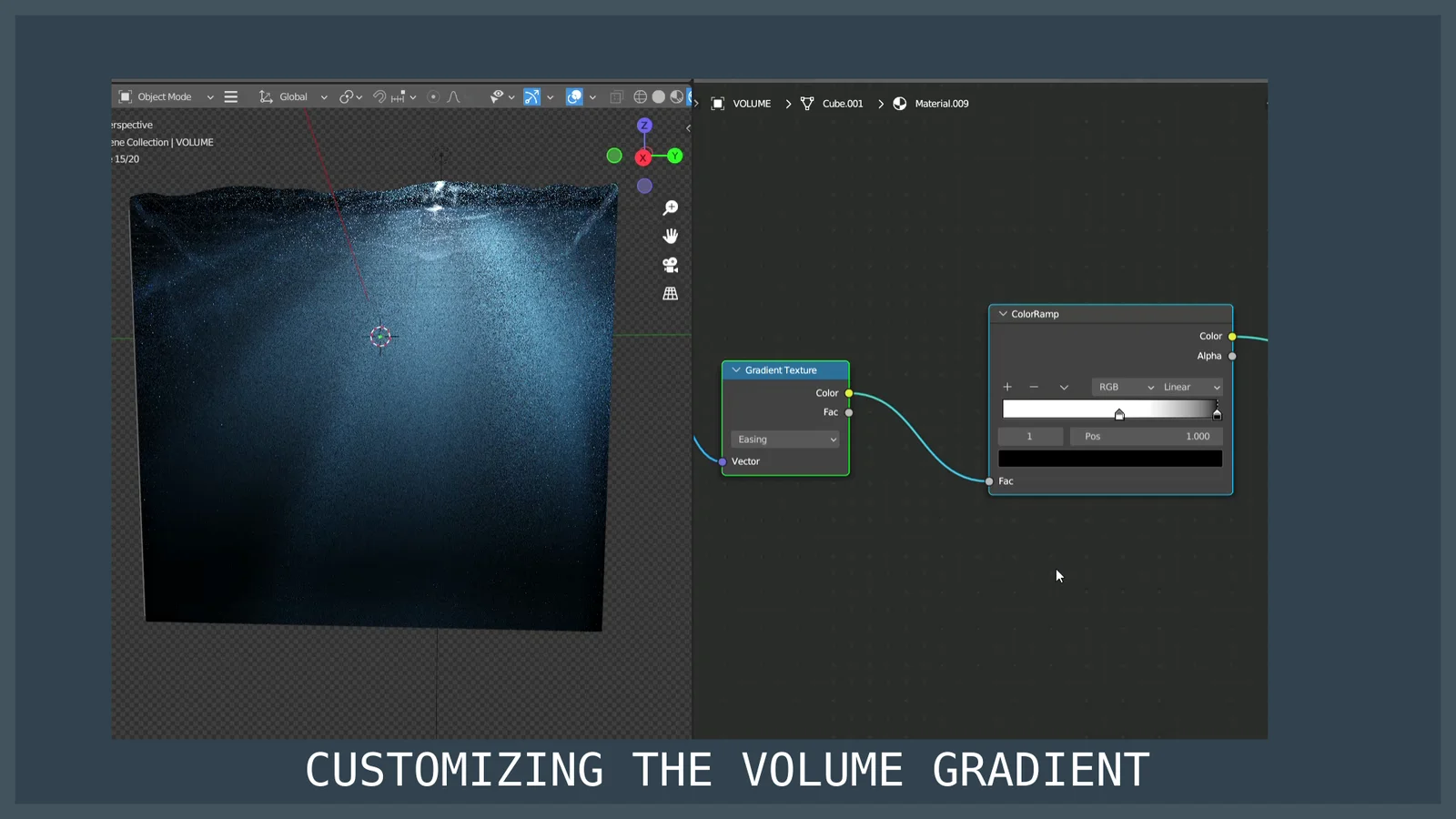Toggle snap during transform icon
Viewport: 1456px width, 819px height.
[x=398, y=96]
